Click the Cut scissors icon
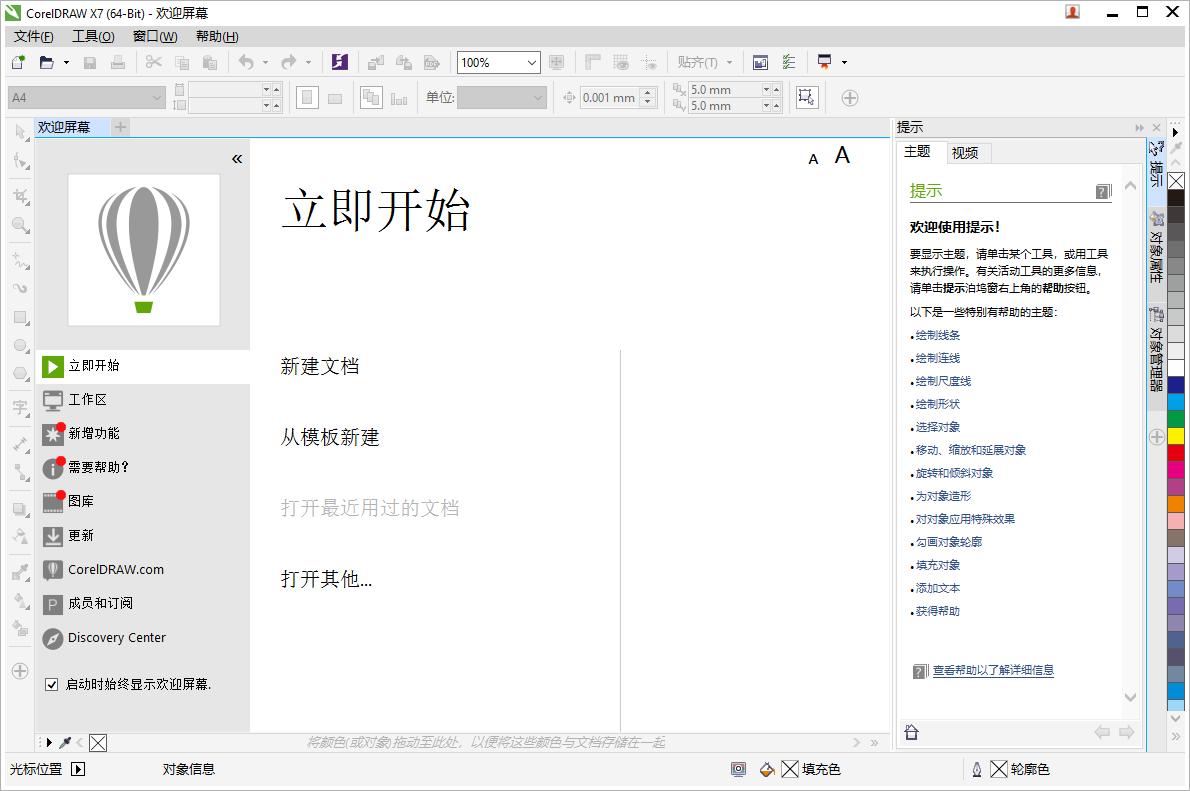The height and width of the screenshot is (791, 1190). click(153, 62)
